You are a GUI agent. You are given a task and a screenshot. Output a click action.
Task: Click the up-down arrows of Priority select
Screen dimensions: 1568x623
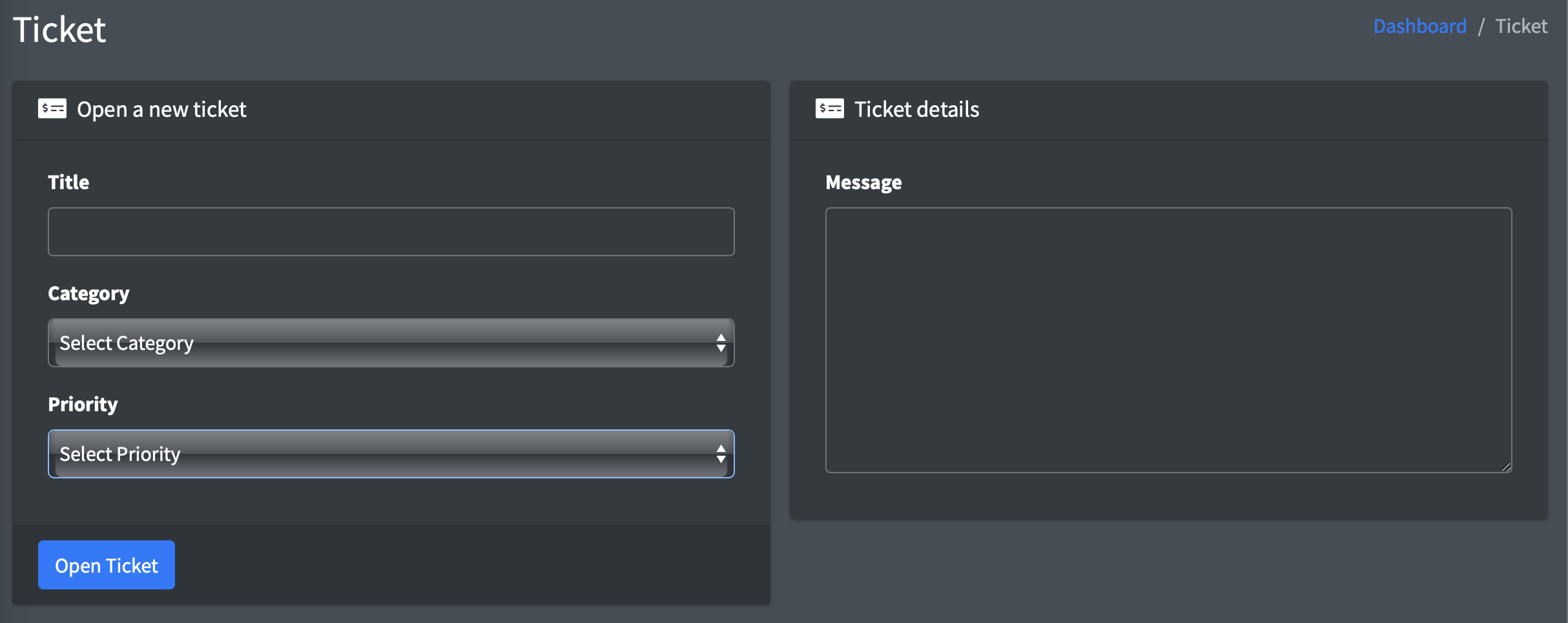721,454
